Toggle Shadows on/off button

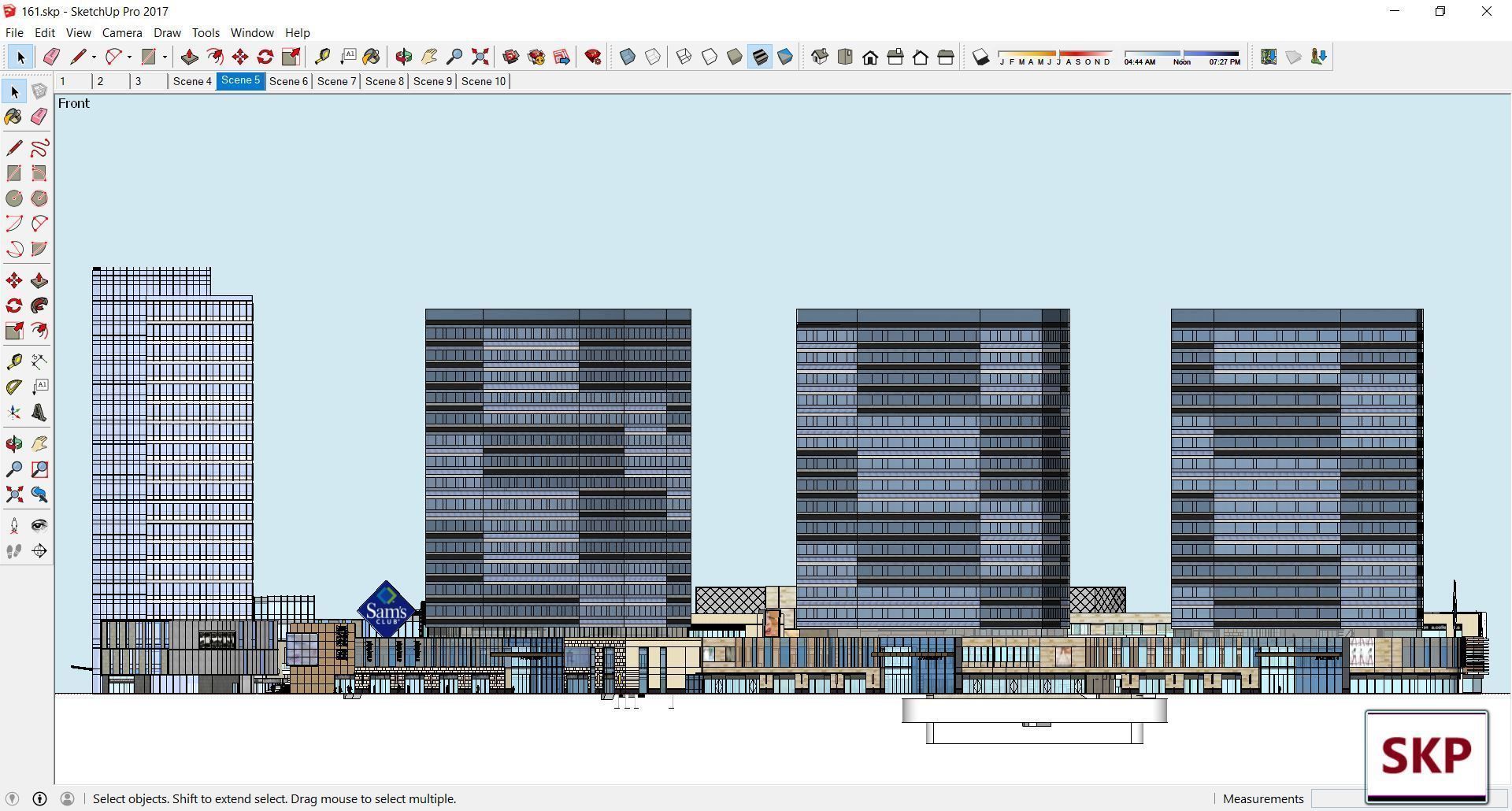(x=980, y=57)
